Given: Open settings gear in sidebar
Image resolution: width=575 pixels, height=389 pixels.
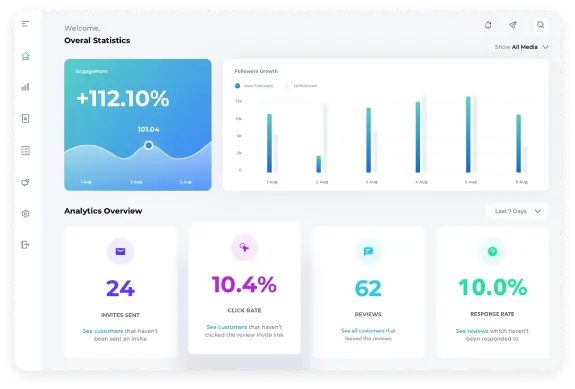Looking at the screenshot, I should (25, 213).
